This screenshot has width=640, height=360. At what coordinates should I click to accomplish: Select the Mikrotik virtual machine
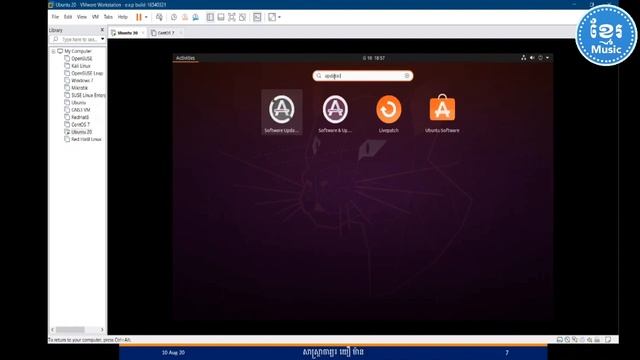coord(76,88)
